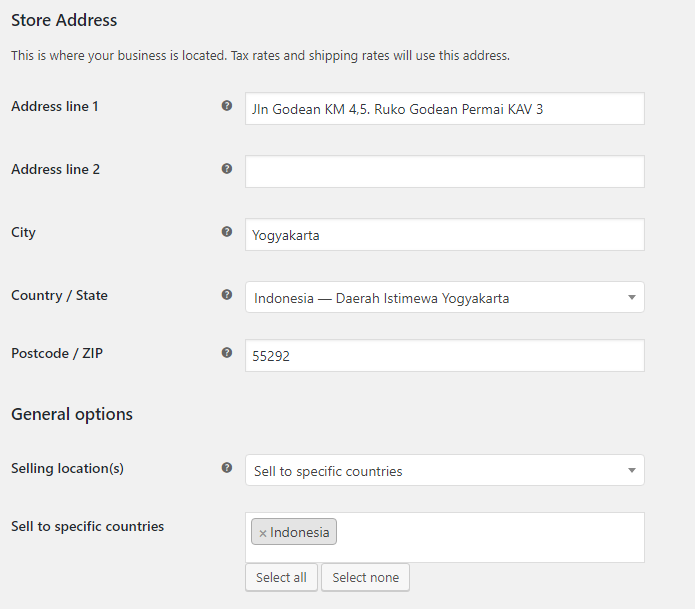This screenshot has height=609, width=695.
Task: Click the Postcode field showing 55292
Action: [445, 355]
